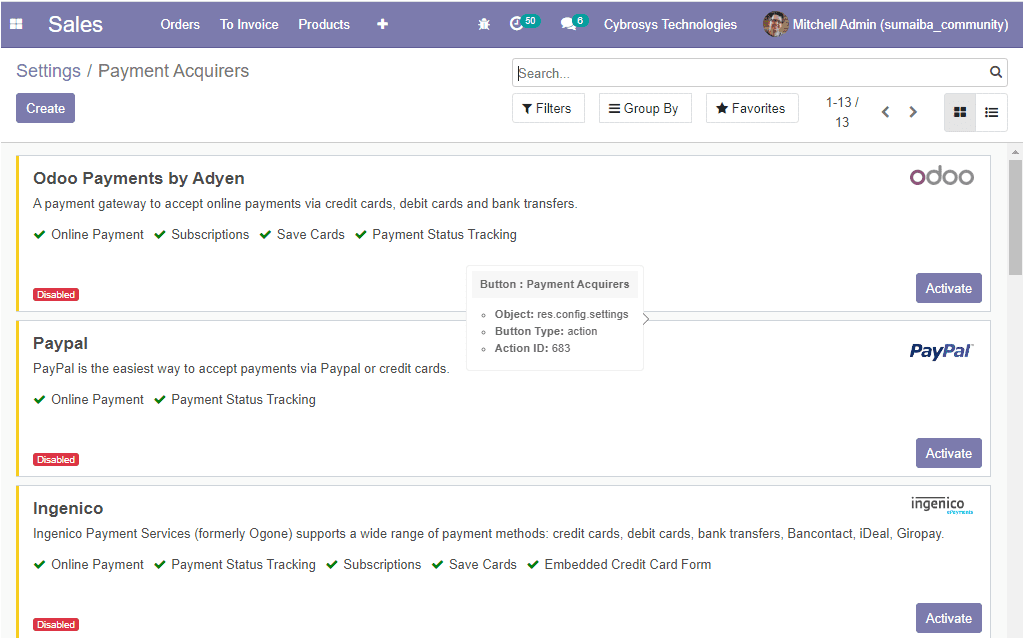Click the search magnifier icon
This screenshot has height=639, width=1024.
click(995, 72)
